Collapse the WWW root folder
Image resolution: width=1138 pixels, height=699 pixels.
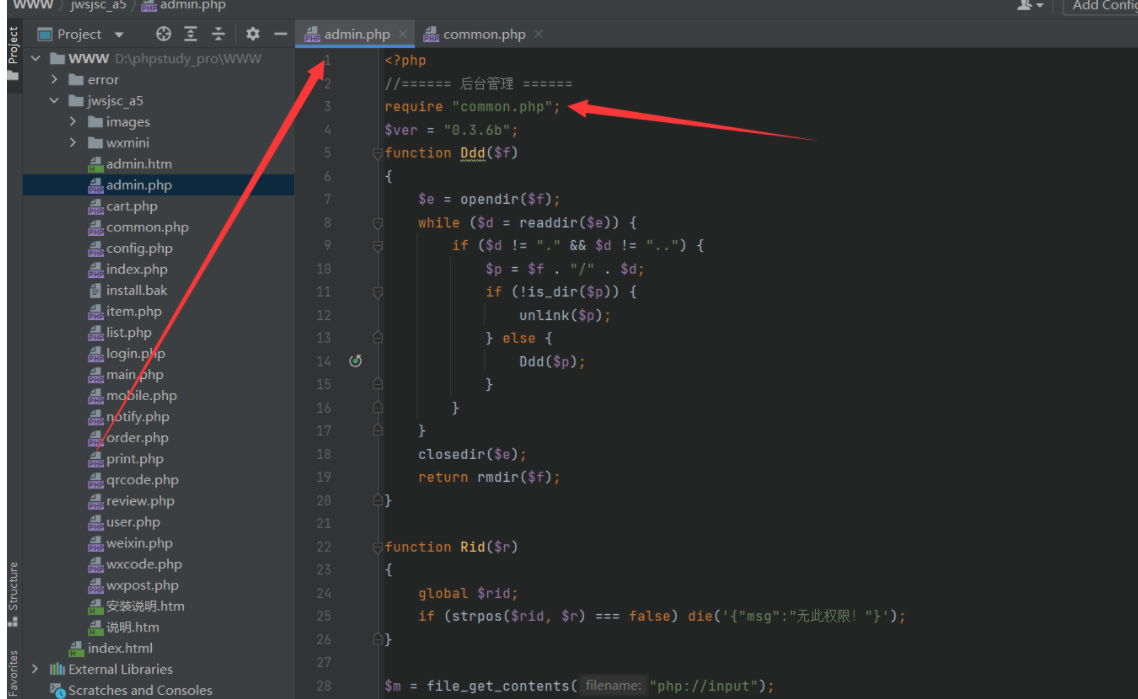[36, 59]
